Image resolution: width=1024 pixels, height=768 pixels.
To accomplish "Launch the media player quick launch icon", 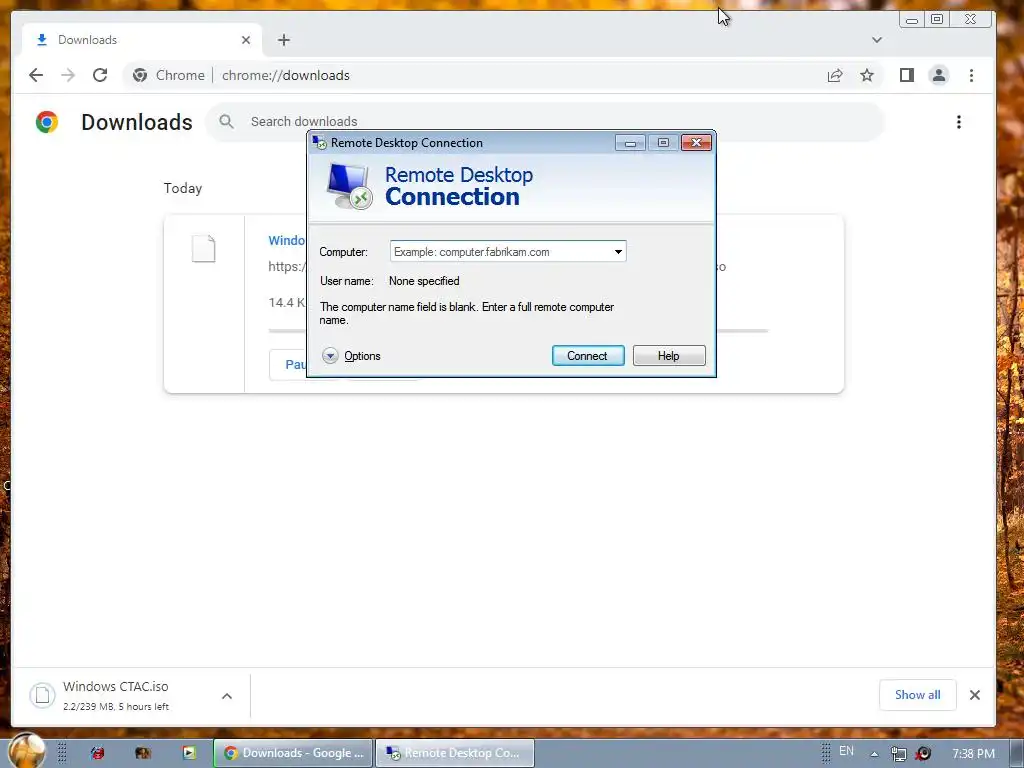I will point(189,753).
